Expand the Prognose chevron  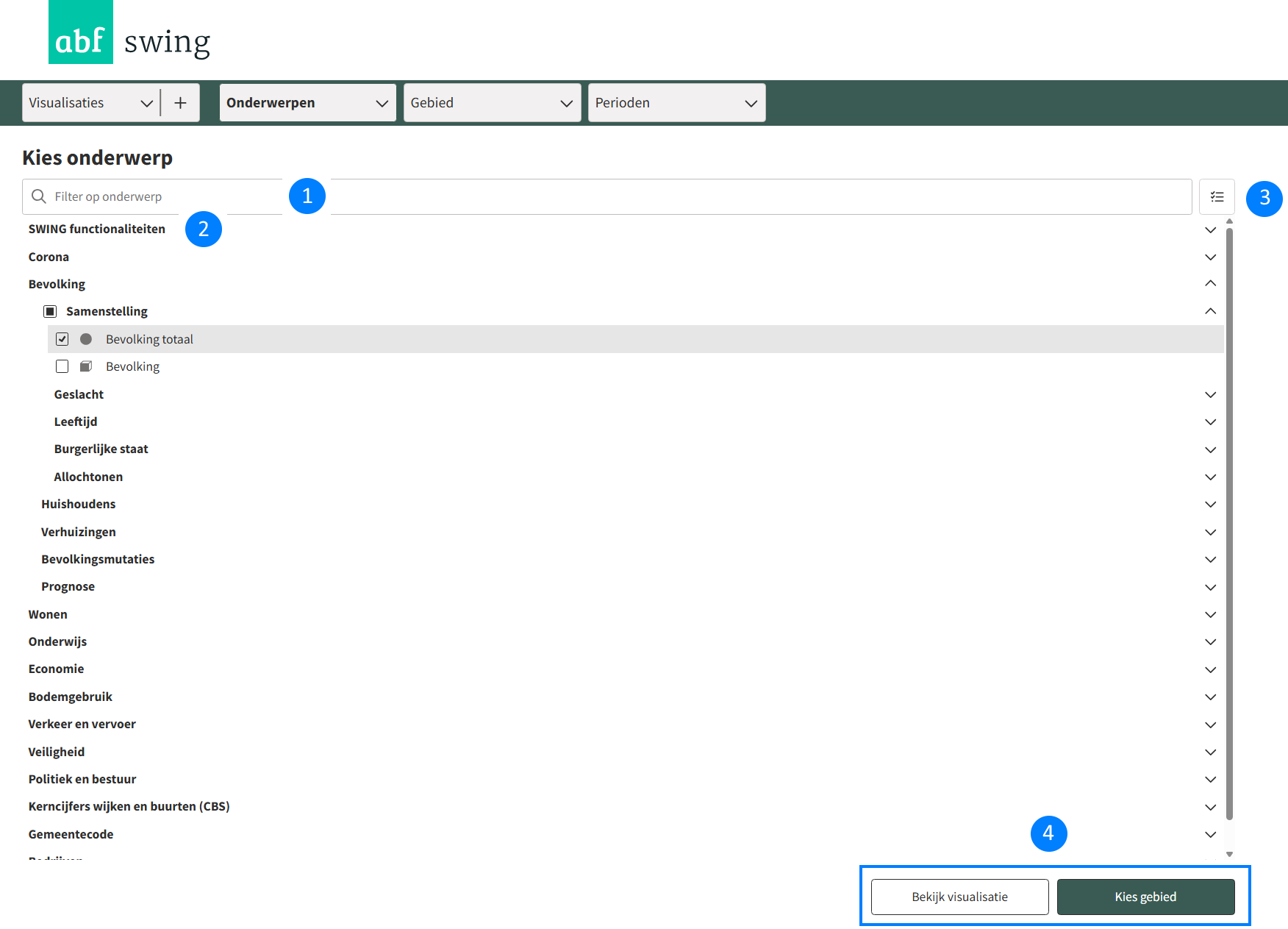click(x=1210, y=587)
